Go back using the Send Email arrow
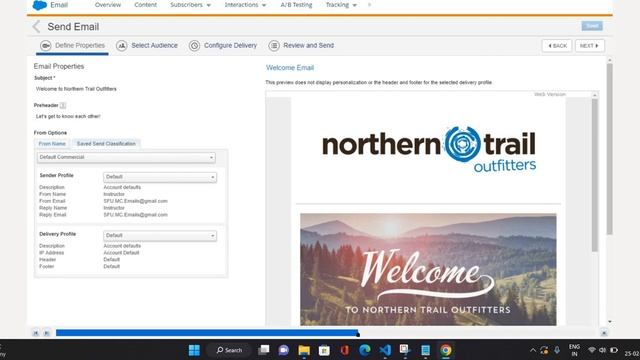640x360 pixels. click(36, 27)
